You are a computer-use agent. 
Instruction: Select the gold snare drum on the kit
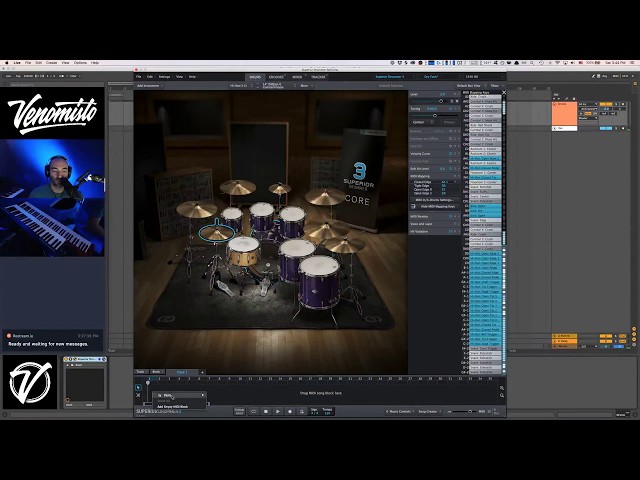click(243, 251)
